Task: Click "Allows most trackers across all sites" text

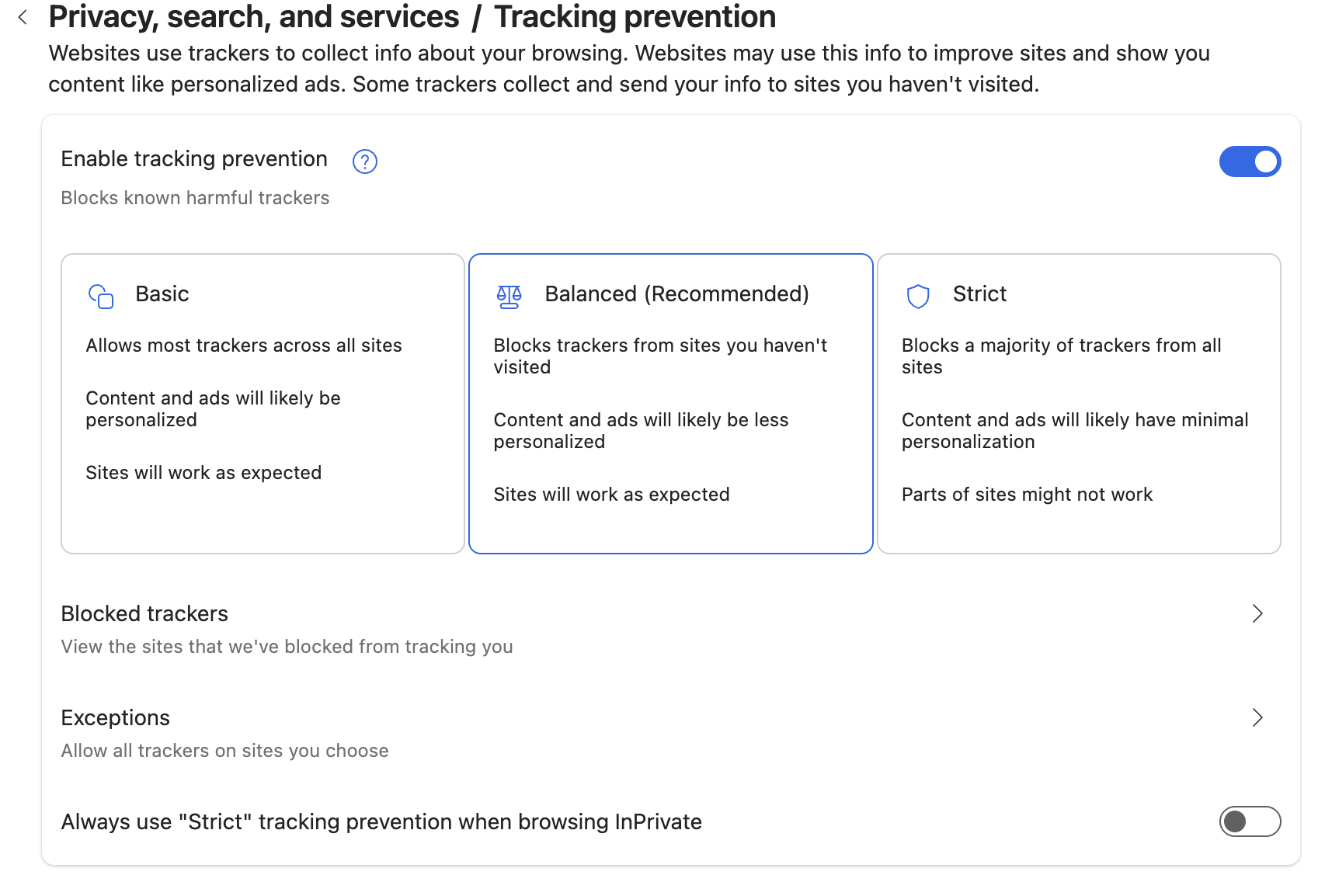Action: (x=244, y=346)
